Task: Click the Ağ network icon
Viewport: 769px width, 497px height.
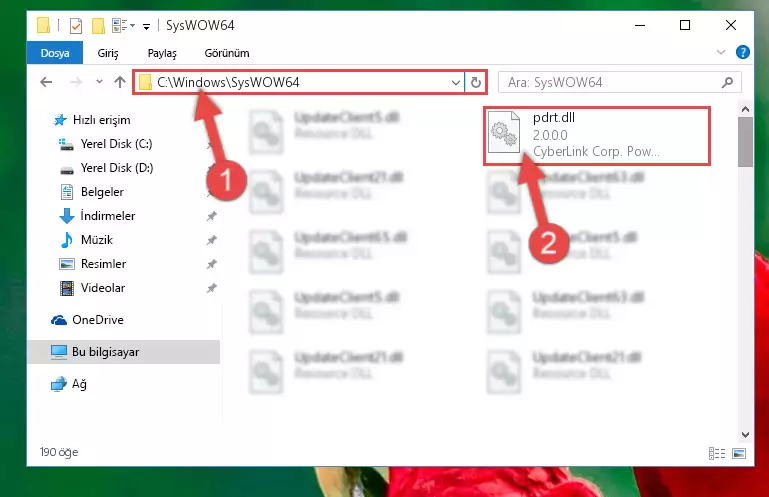Action: click(x=59, y=384)
